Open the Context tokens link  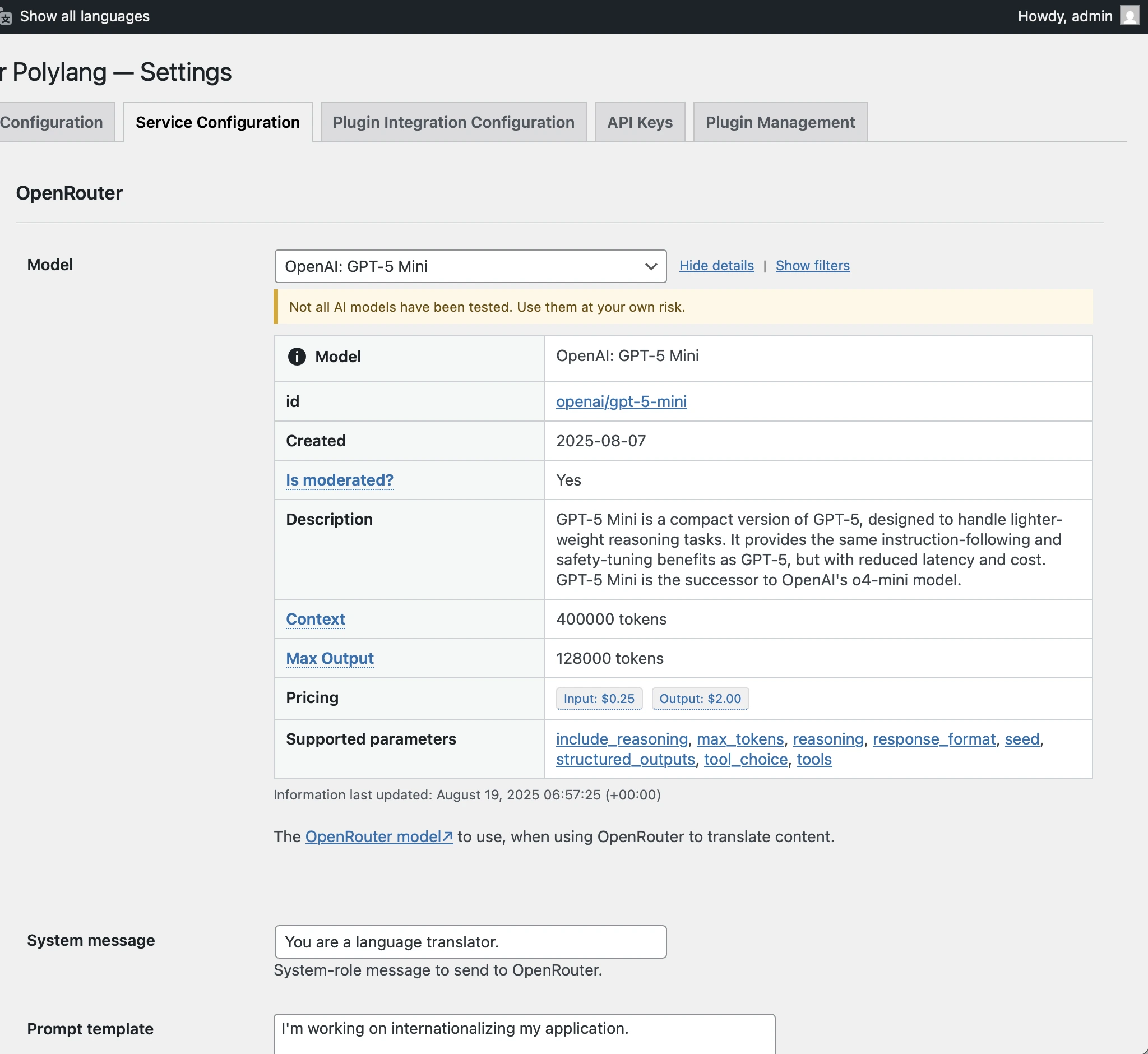[x=315, y=620]
